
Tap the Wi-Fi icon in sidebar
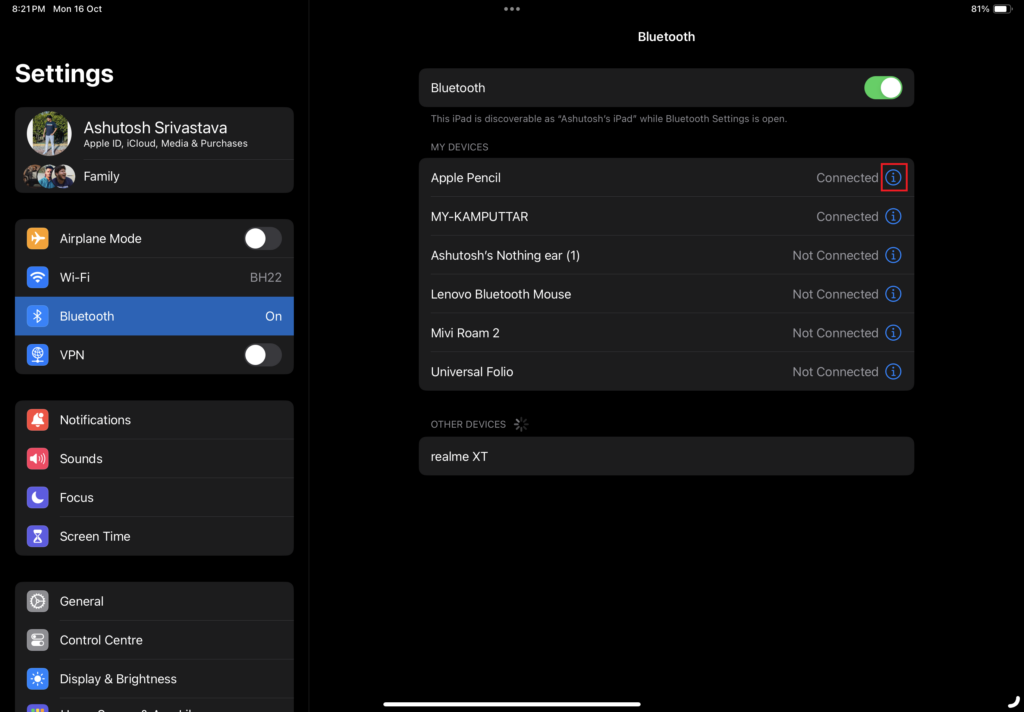pos(37,277)
